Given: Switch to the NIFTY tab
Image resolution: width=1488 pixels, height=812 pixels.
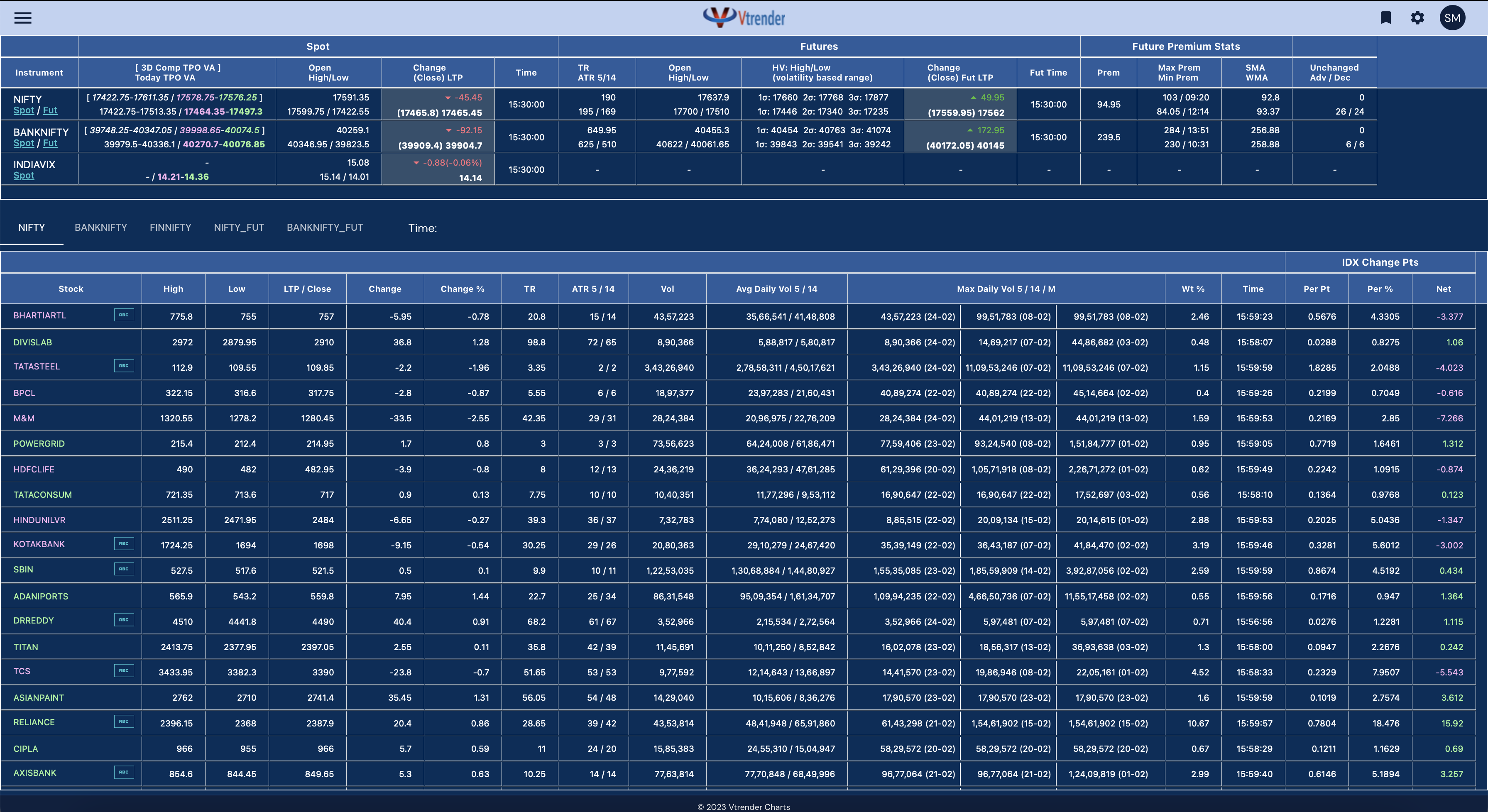Looking at the screenshot, I should [x=32, y=227].
